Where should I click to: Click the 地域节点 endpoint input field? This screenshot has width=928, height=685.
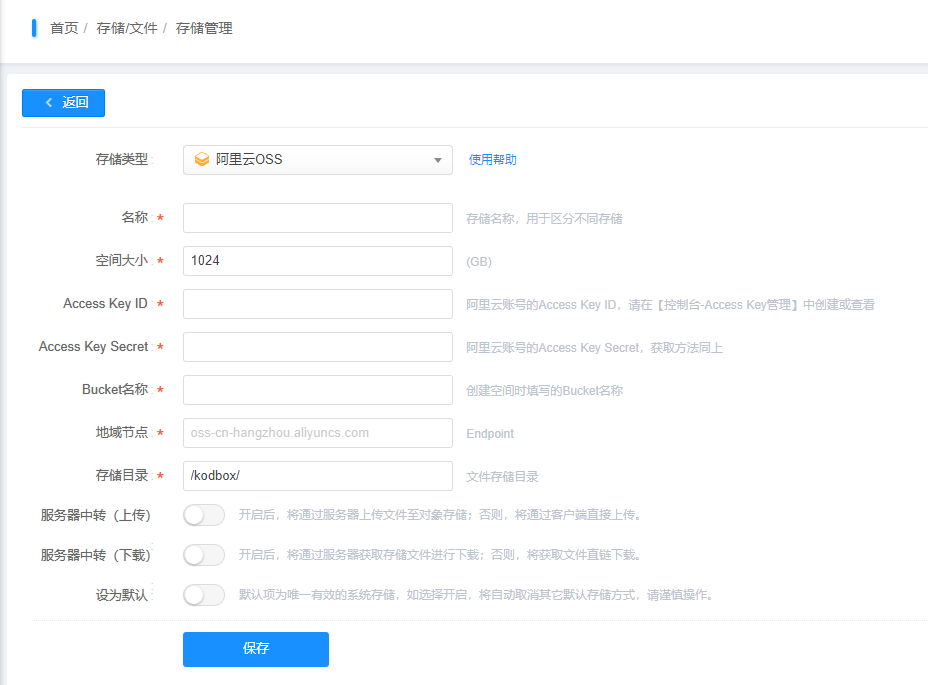pos(318,433)
